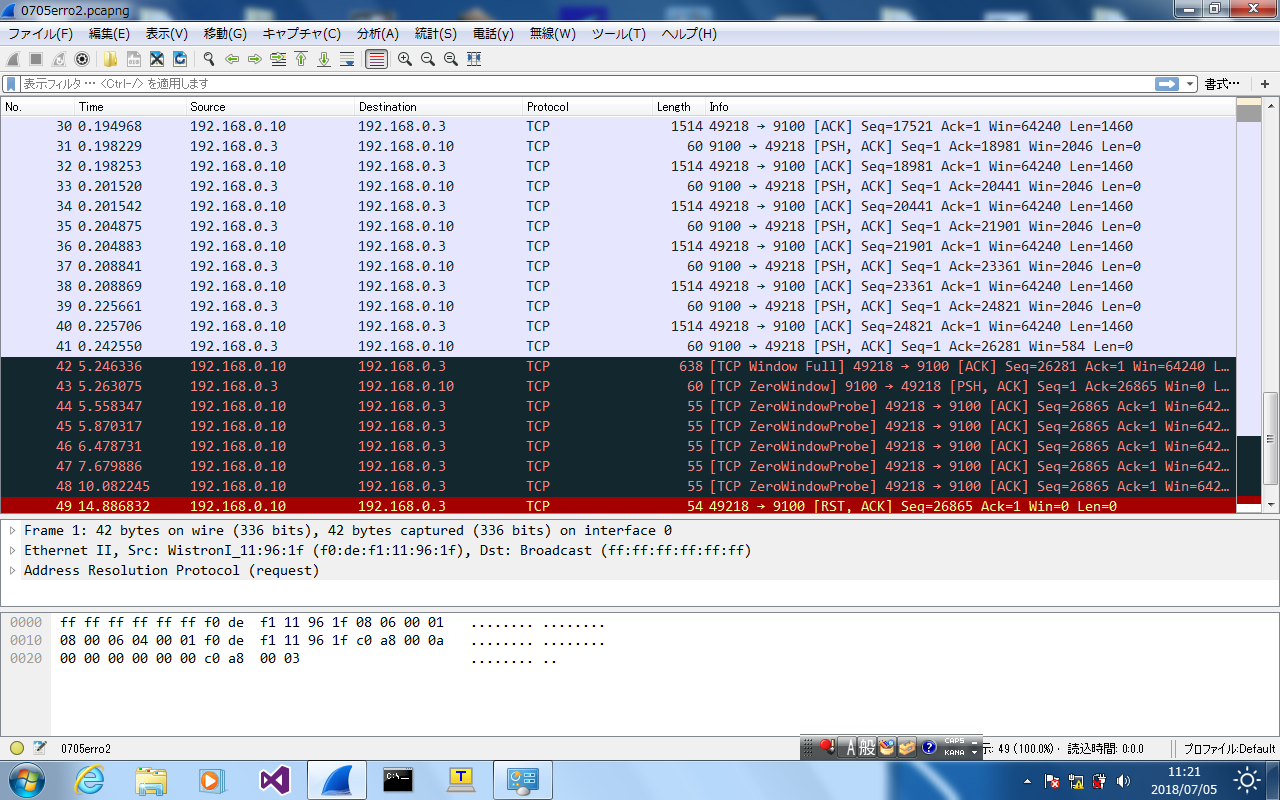Click the 書式… filter expression button

click(x=1222, y=84)
